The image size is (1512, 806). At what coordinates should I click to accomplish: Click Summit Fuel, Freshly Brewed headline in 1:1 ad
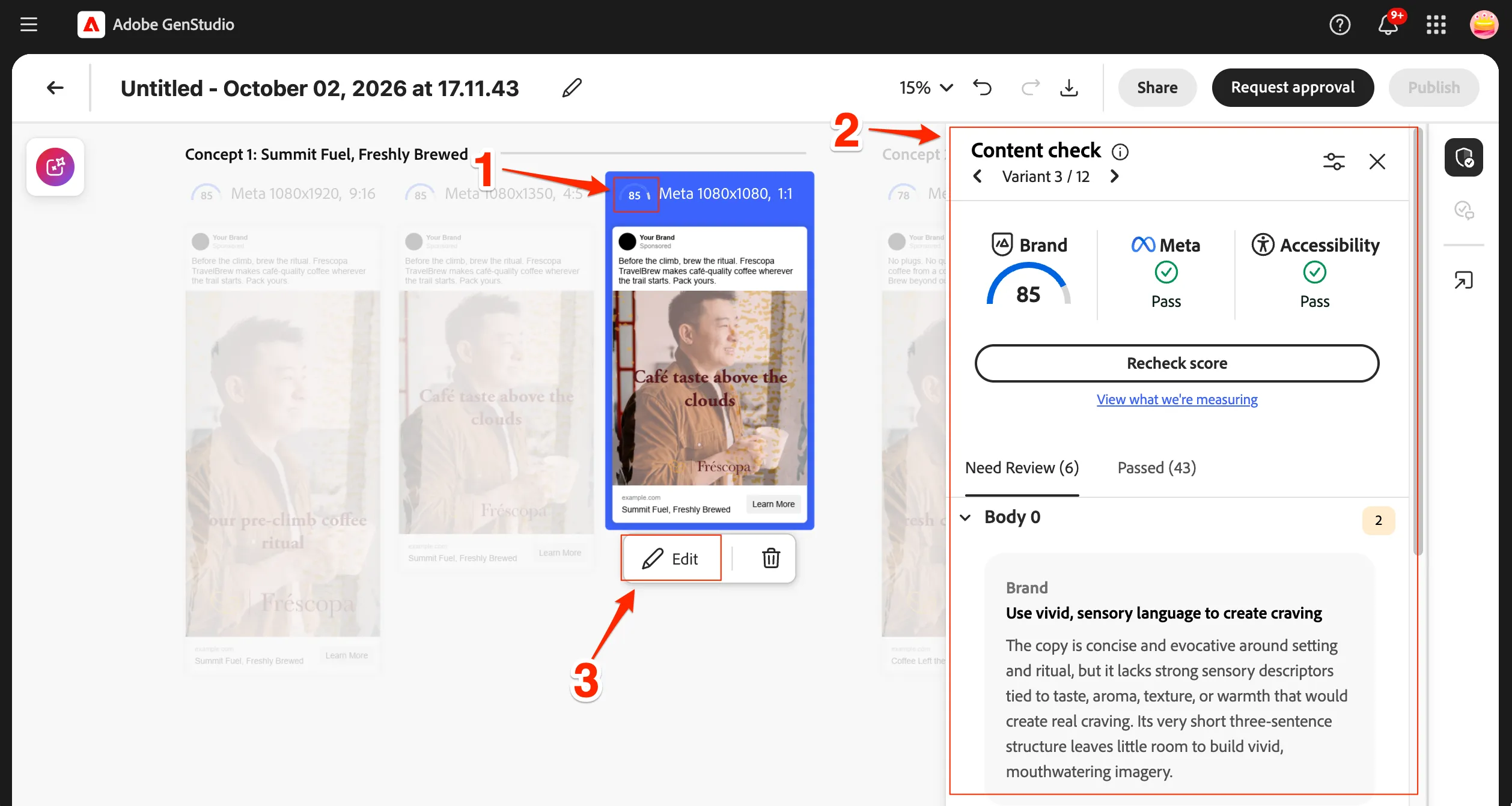pos(675,509)
